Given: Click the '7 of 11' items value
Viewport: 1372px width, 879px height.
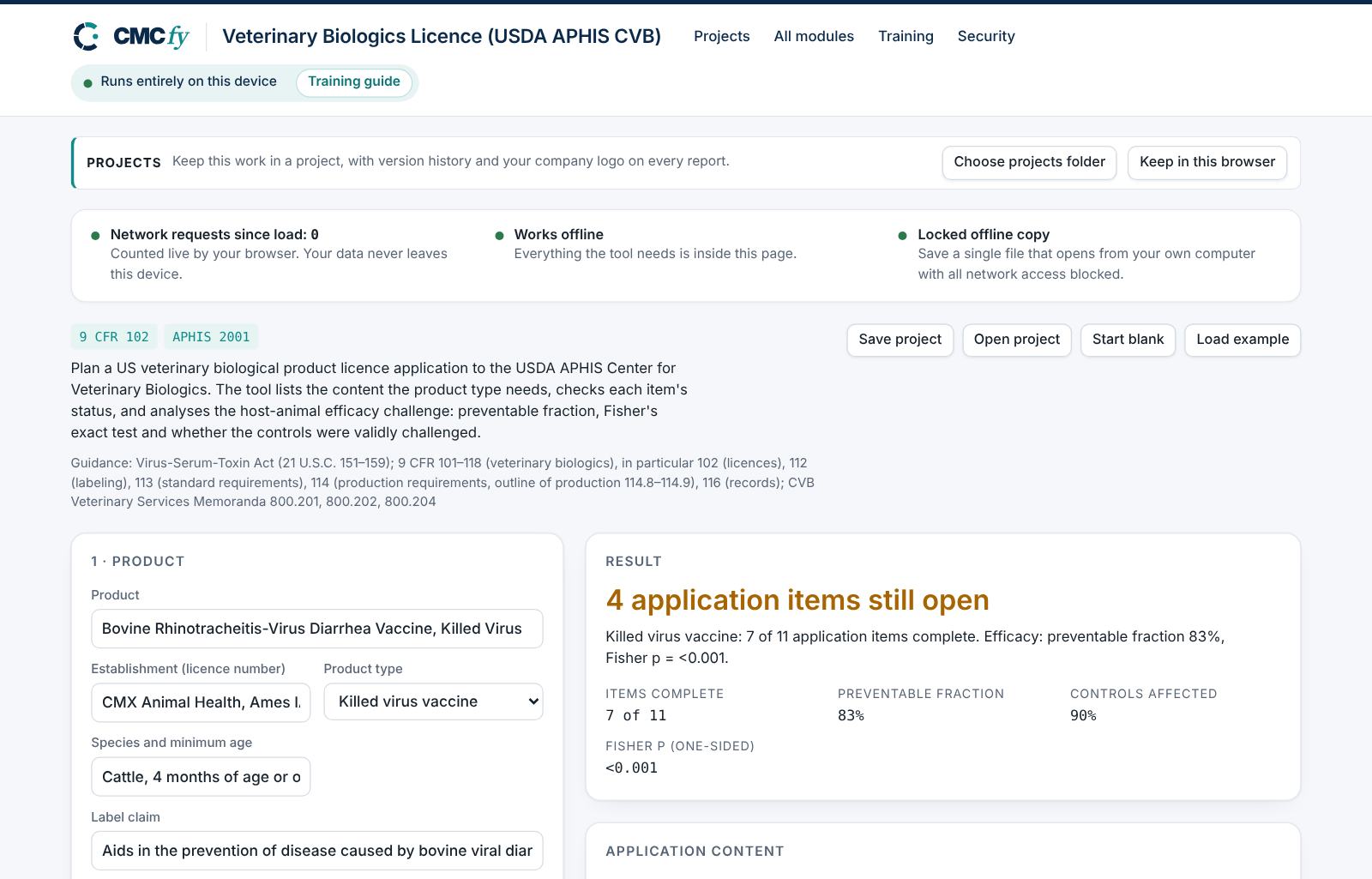Looking at the screenshot, I should pos(635,715).
